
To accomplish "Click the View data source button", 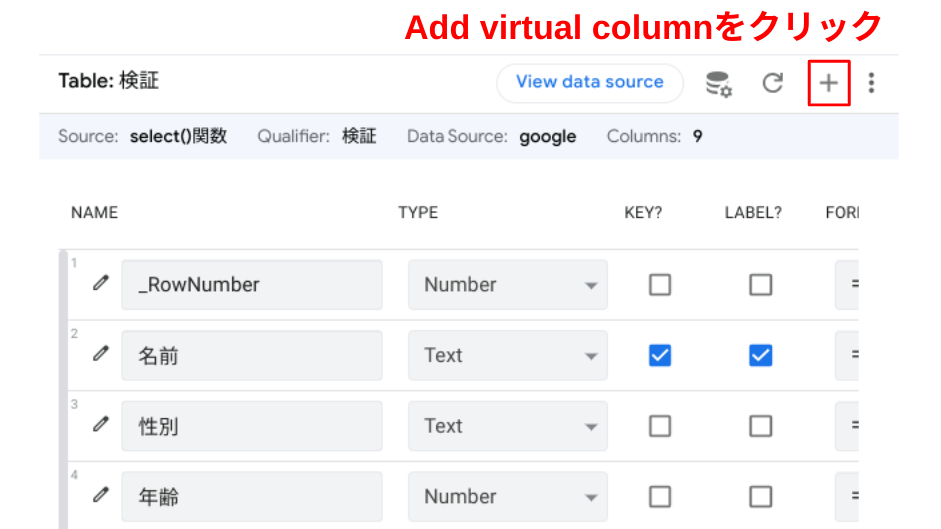I will click(x=589, y=83).
